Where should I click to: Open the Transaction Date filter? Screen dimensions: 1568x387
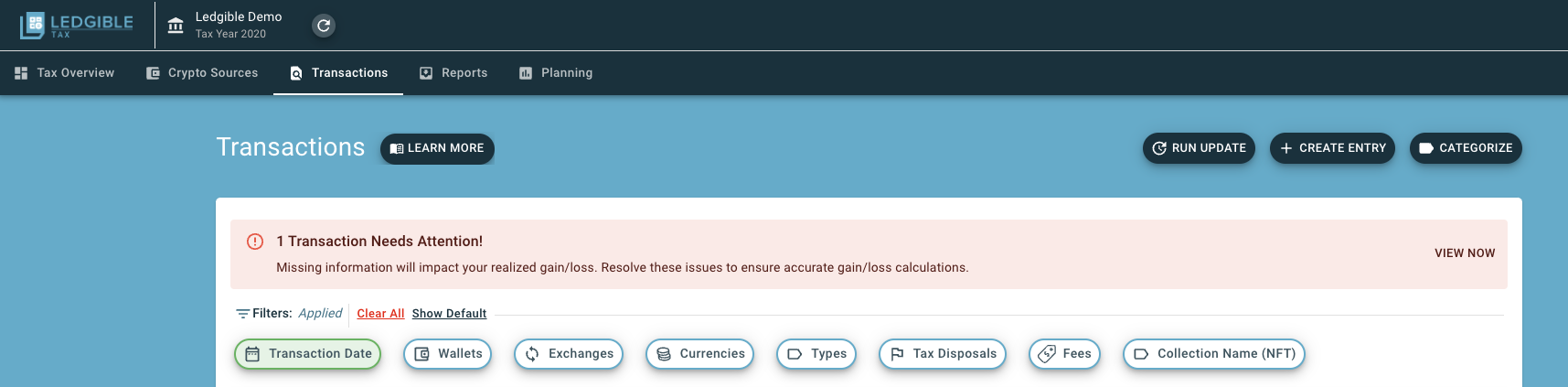[x=307, y=354]
